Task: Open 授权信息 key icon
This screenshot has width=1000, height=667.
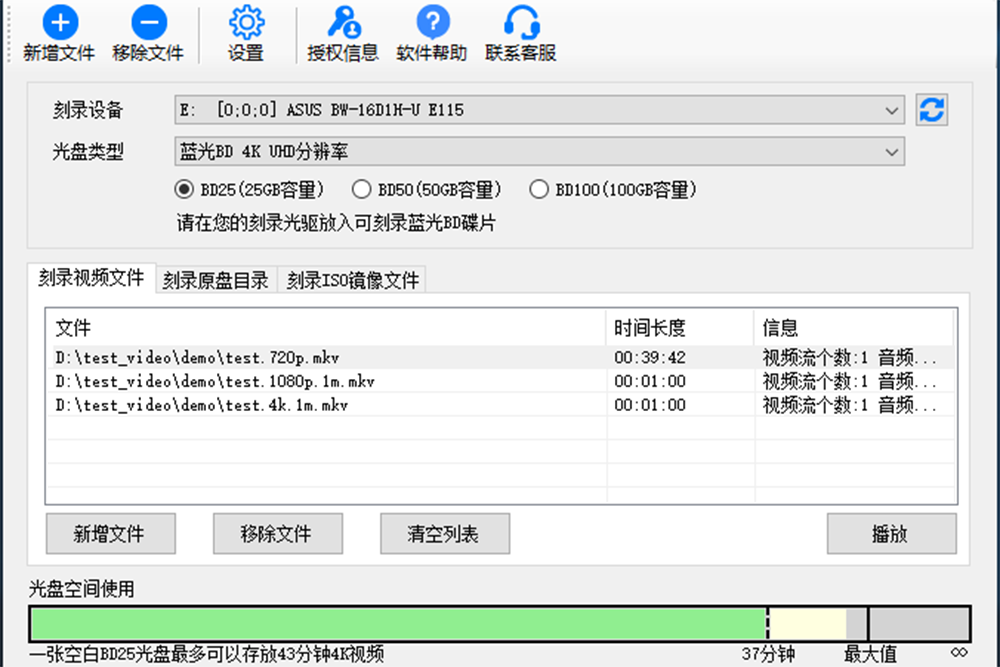Action: [342, 23]
